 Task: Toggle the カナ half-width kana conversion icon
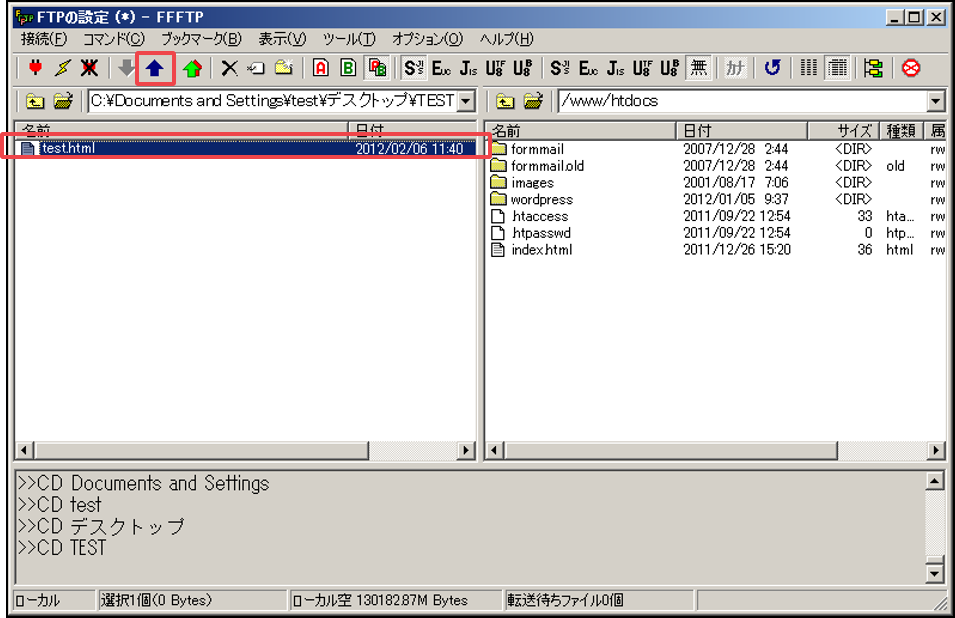coord(735,68)
